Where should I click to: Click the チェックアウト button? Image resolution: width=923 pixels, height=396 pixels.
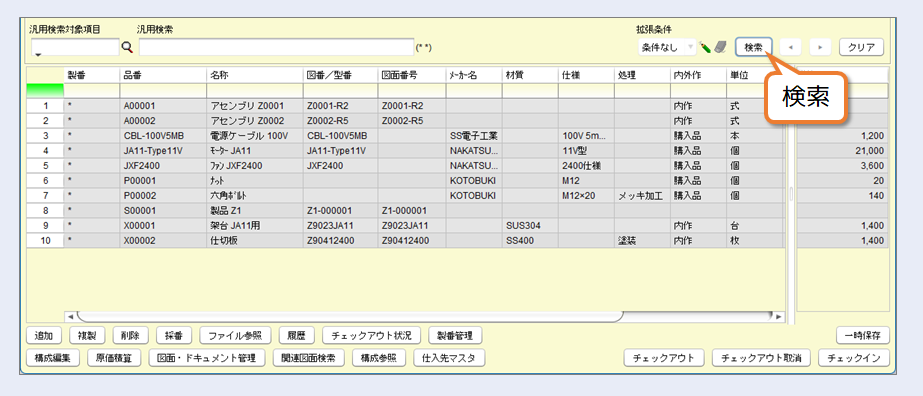point(663,358)
